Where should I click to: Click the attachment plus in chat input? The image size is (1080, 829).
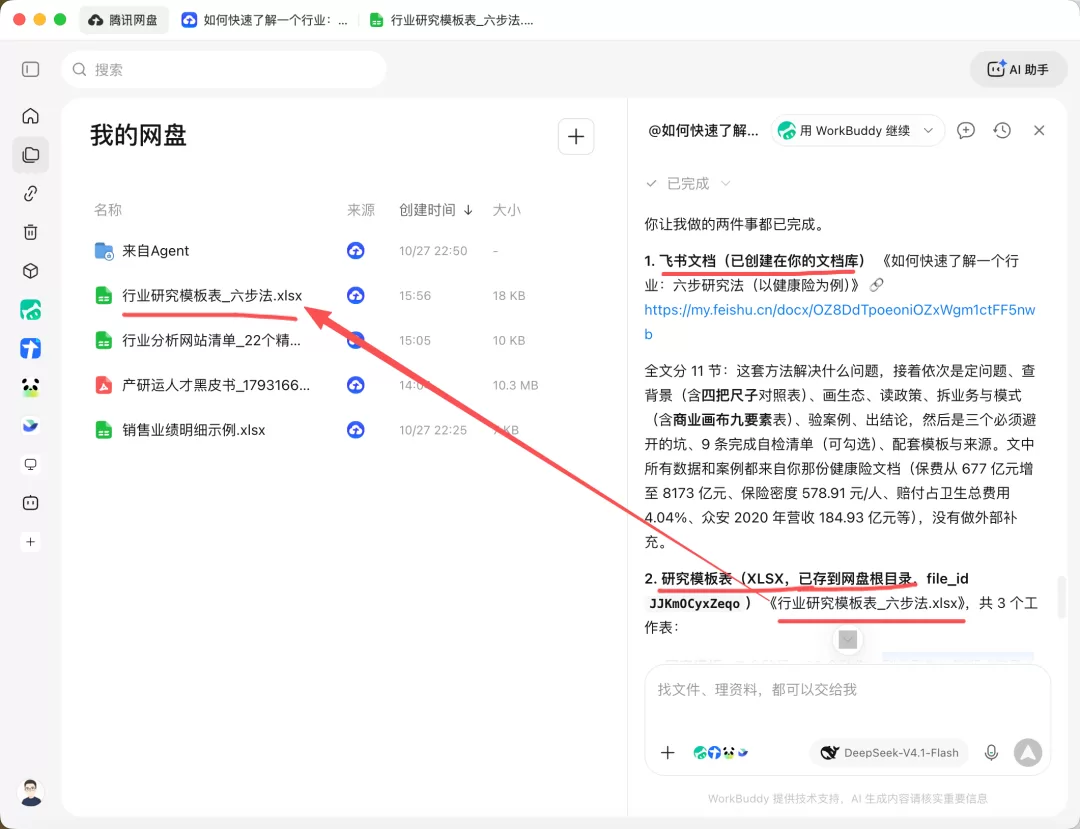point(667,753)
